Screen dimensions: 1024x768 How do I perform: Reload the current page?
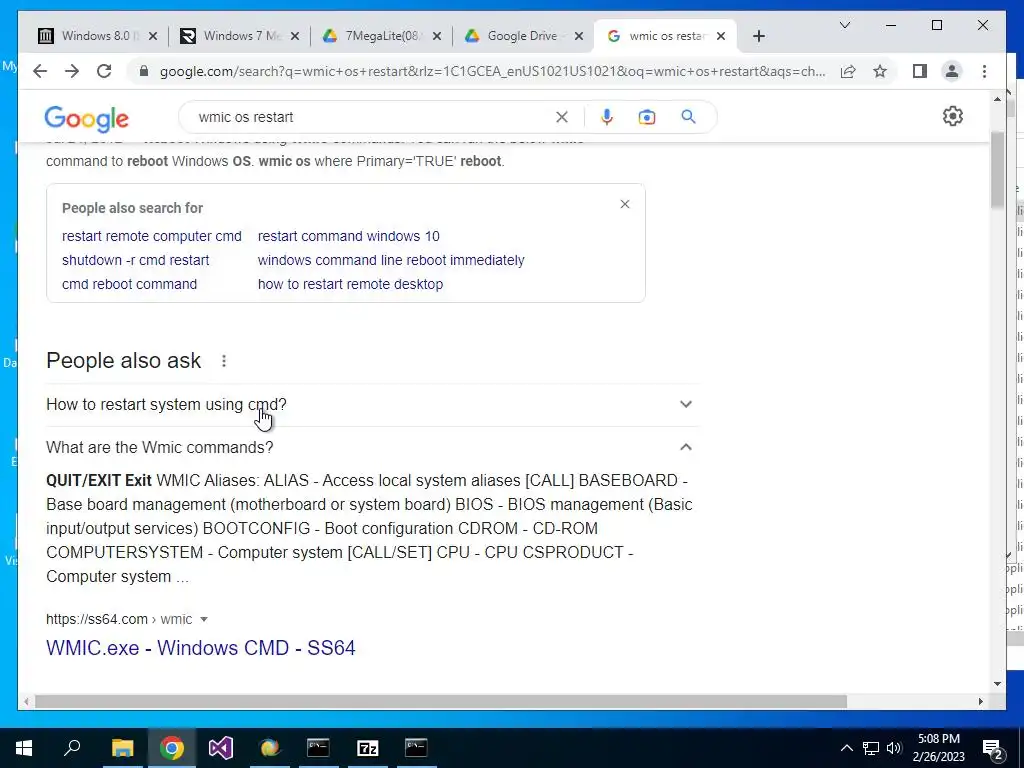tap(104, 71)
